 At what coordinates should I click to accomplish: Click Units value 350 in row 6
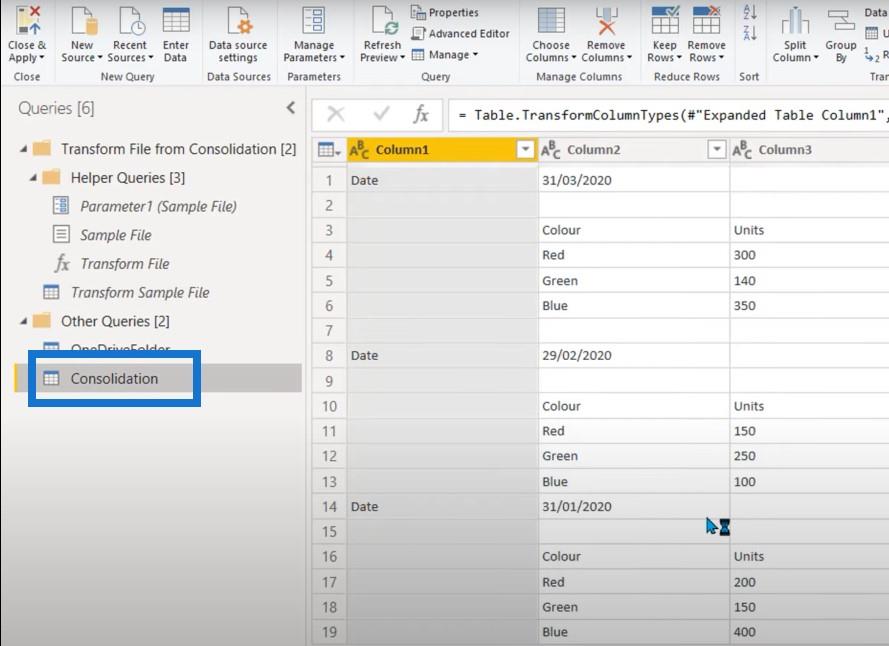click(809, 306)
